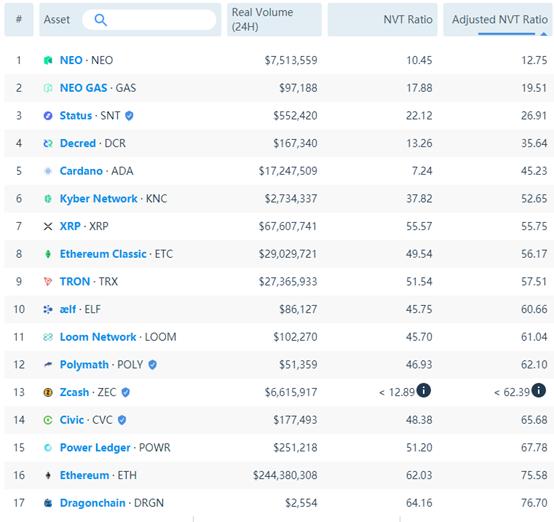Click the Civic logo icon
This screenshot has height=522, width=554.
point(48,420)
